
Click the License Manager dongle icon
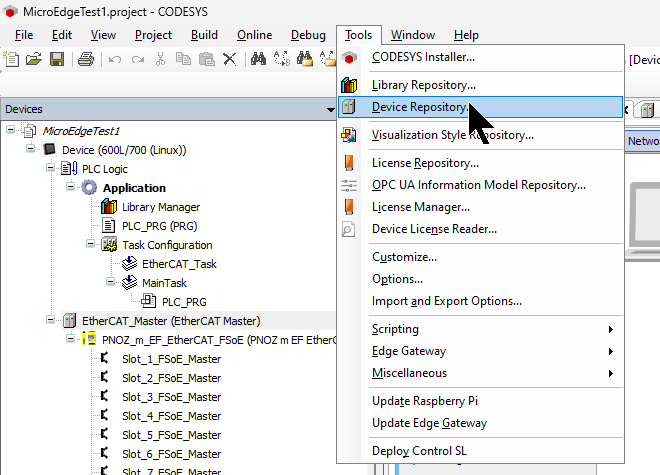[349, 207]
